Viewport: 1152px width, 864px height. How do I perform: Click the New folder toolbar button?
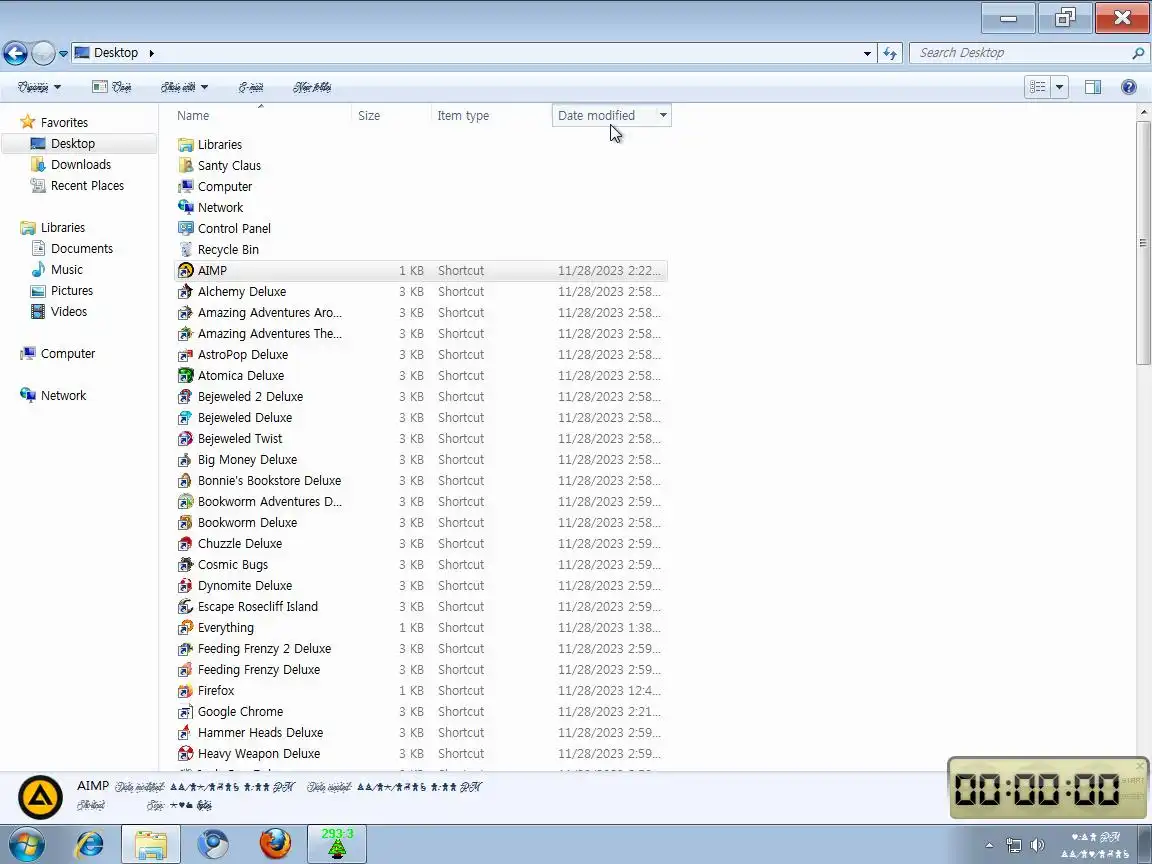(312, 87)
